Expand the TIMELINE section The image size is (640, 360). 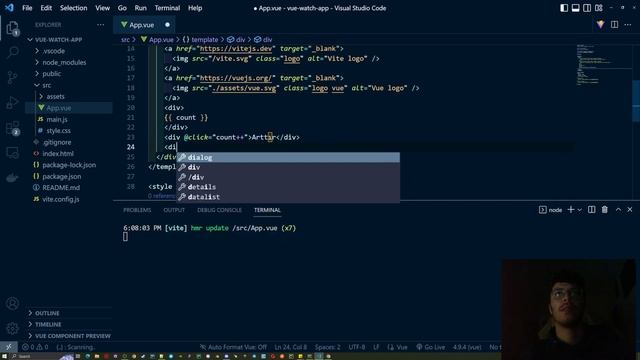69,324
